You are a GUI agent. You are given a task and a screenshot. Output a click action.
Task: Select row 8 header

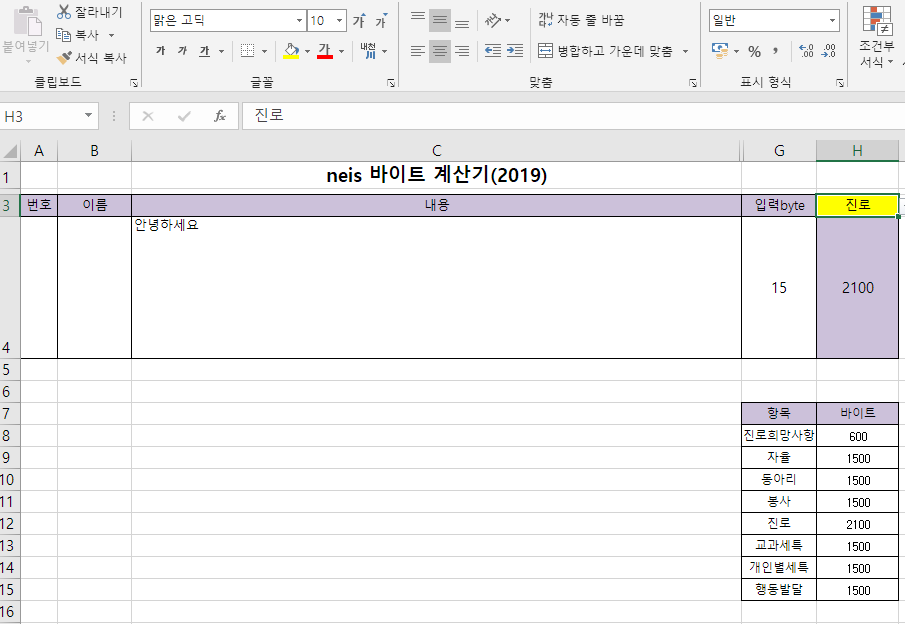point(10,436)
